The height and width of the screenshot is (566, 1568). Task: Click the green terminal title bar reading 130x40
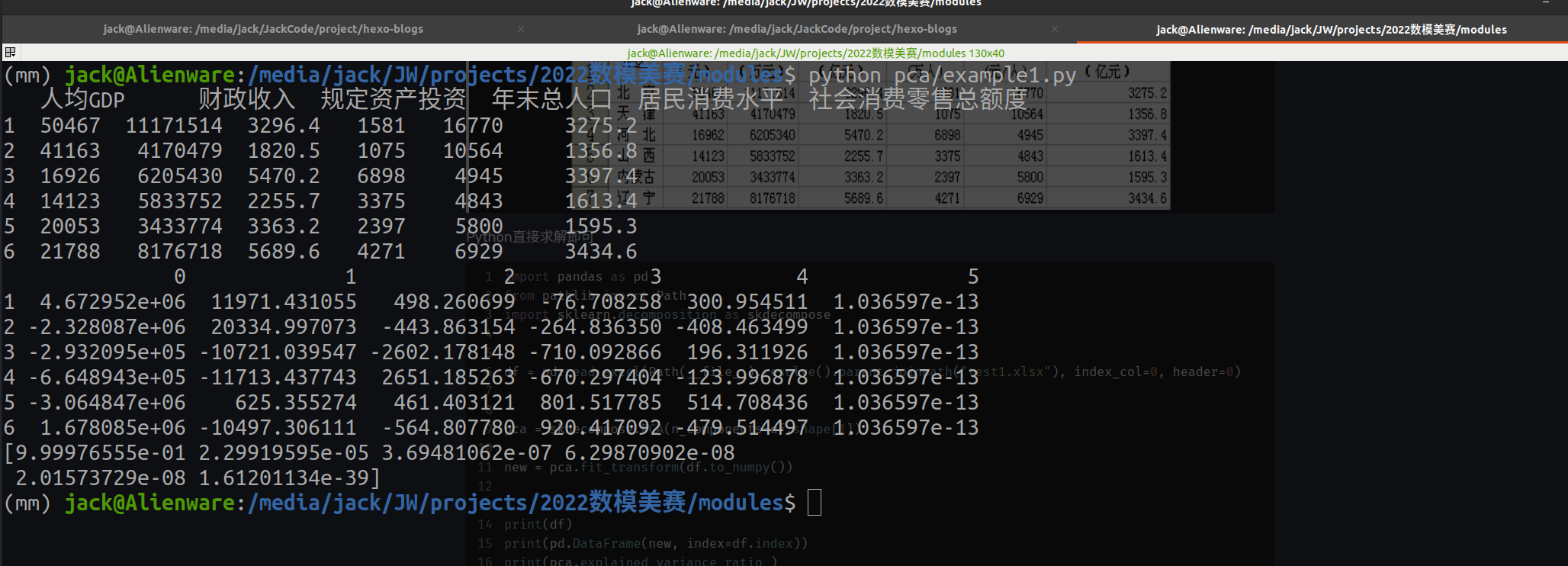[815, 53]
